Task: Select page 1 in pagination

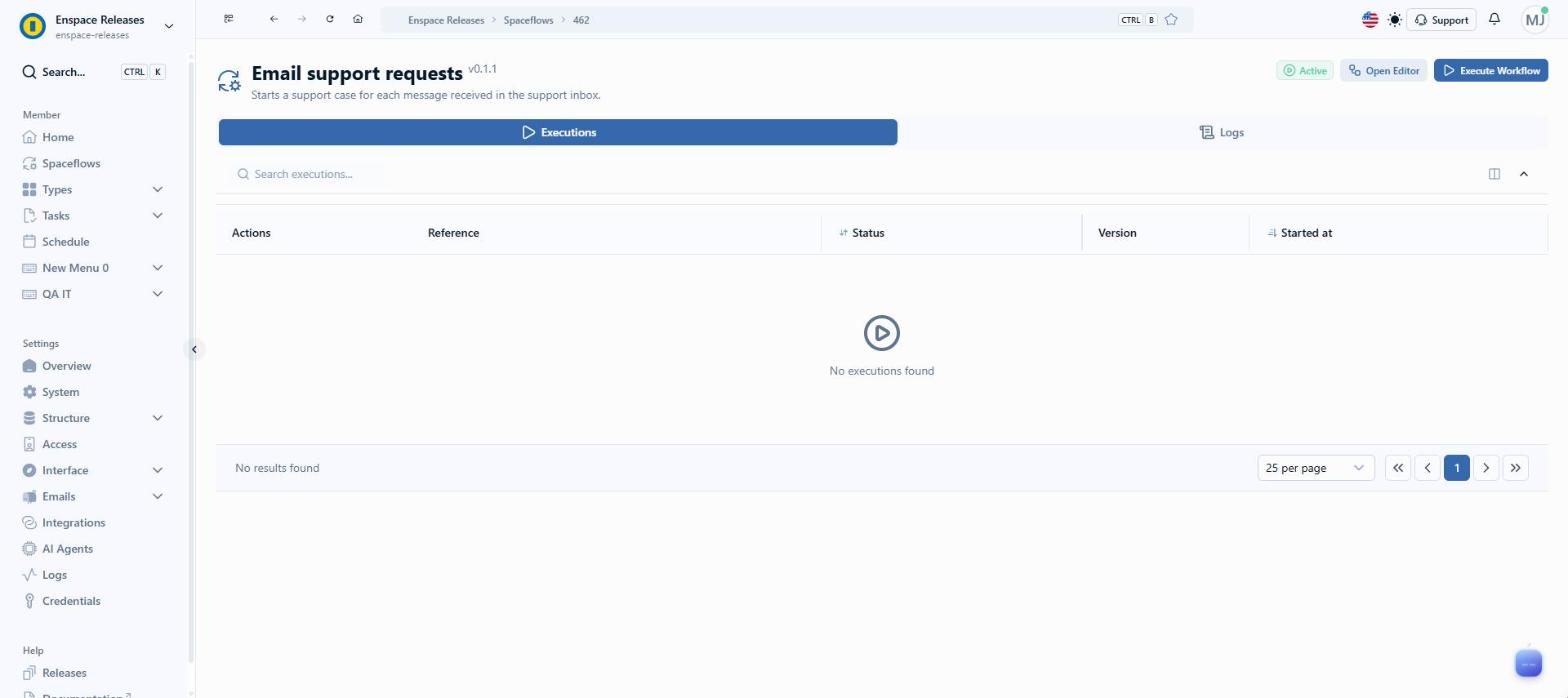Action: pos(1456,468)
